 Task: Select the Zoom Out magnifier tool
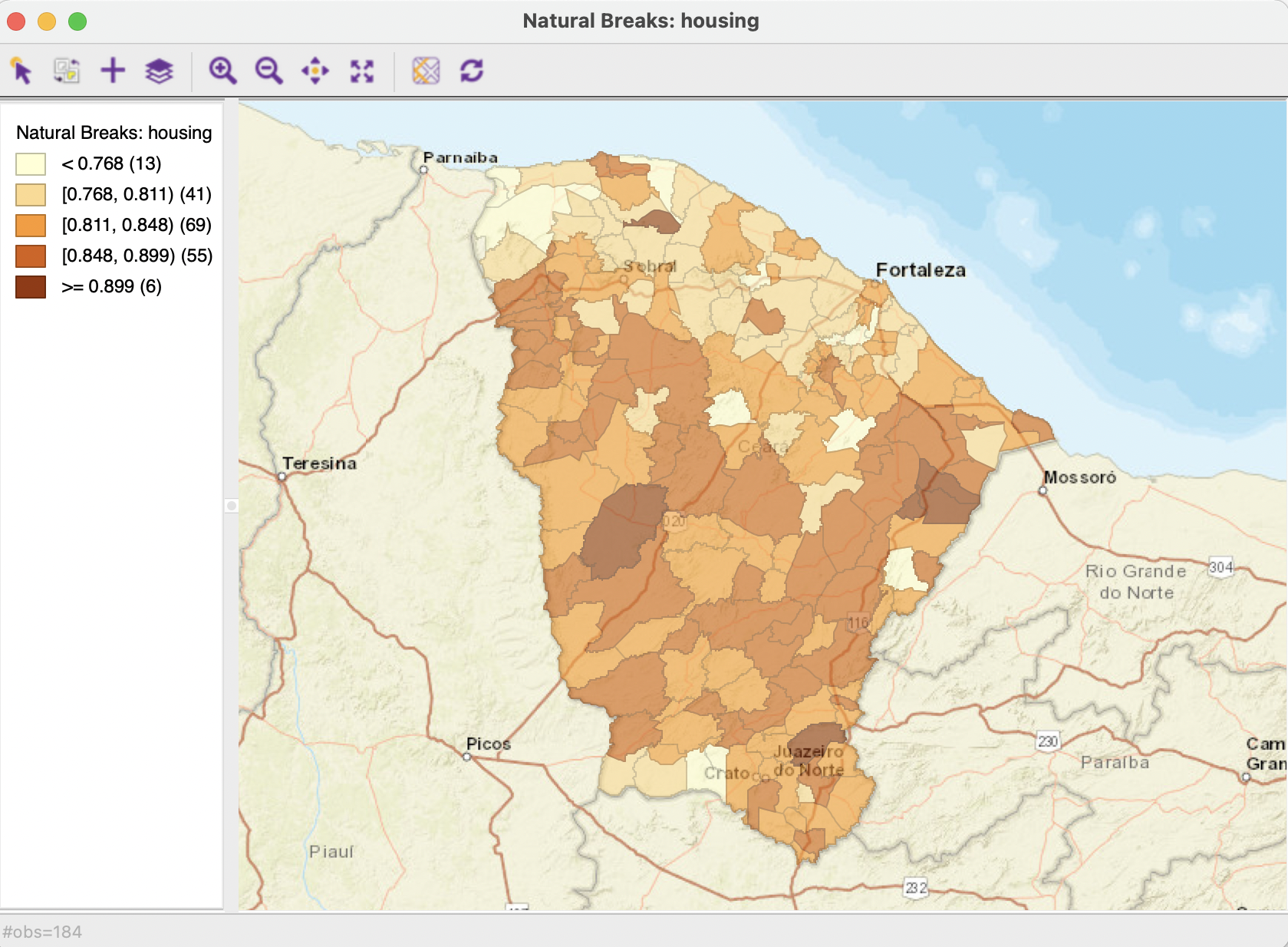[269, 71]
